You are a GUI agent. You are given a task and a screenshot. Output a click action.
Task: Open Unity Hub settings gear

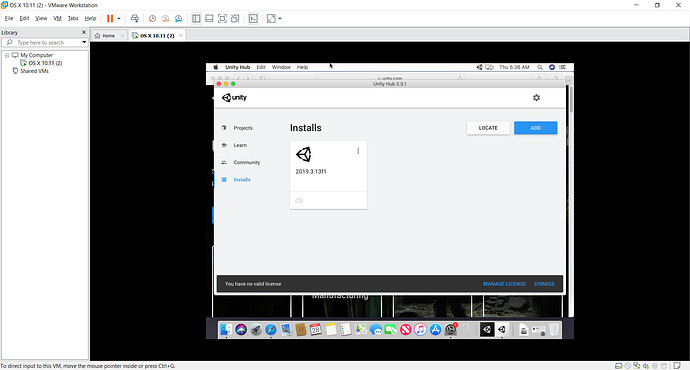pyautogui.click(x=536, y=98)
